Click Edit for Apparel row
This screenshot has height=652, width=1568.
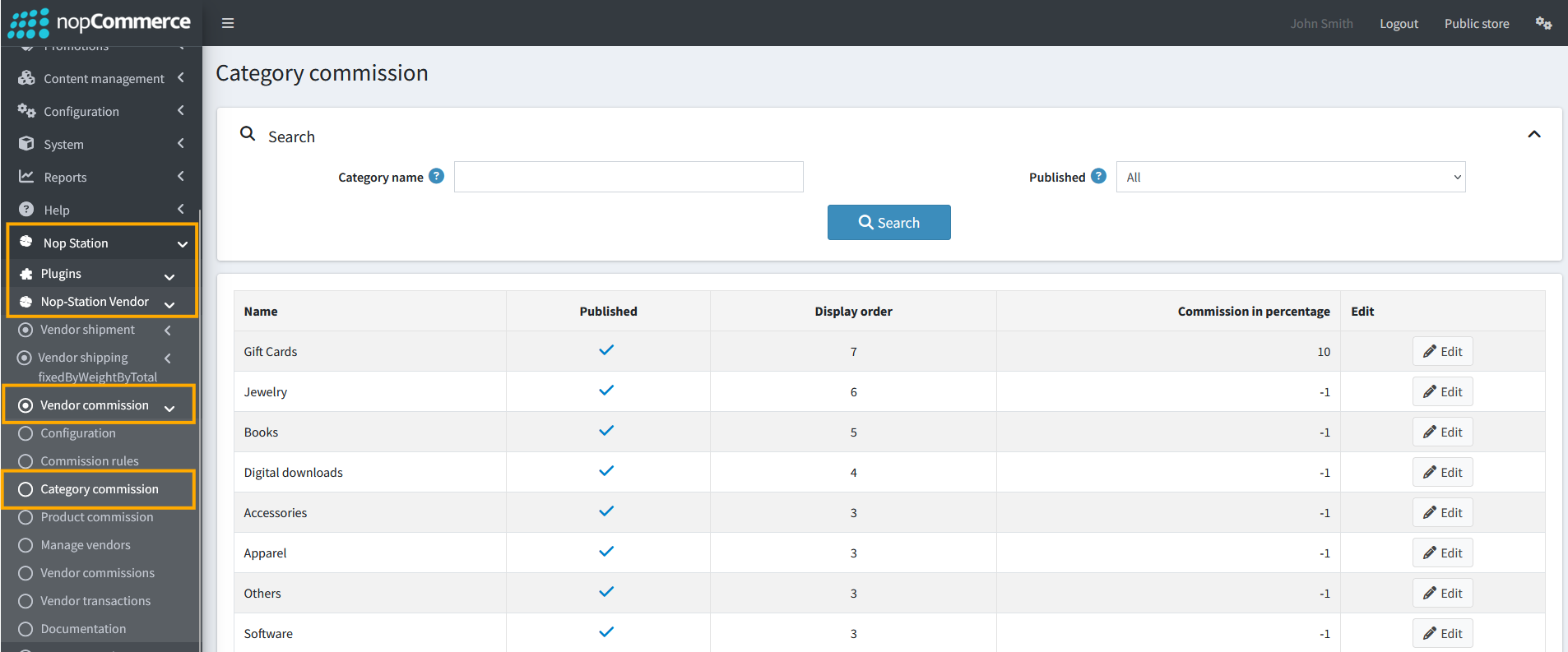[x=1443, y=553]
